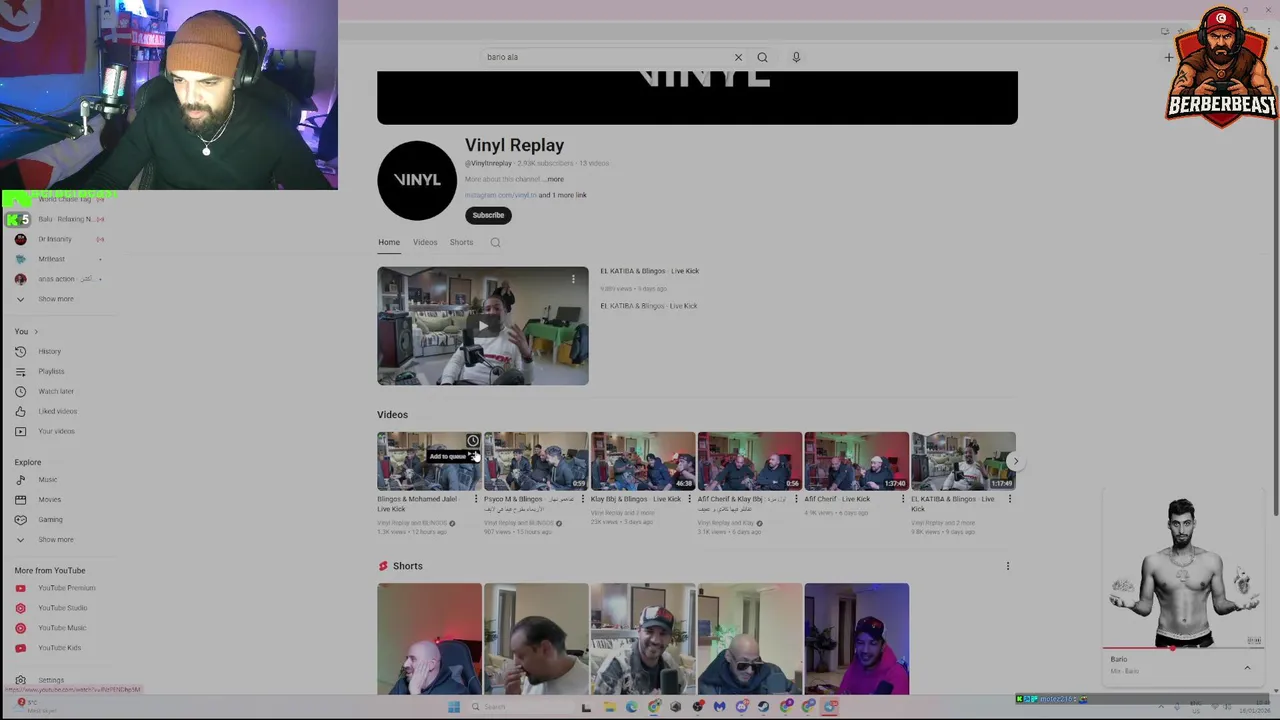Open the Shorts section options menu
Viewport: 1280px width, 720px height.
coord(1007,566)
